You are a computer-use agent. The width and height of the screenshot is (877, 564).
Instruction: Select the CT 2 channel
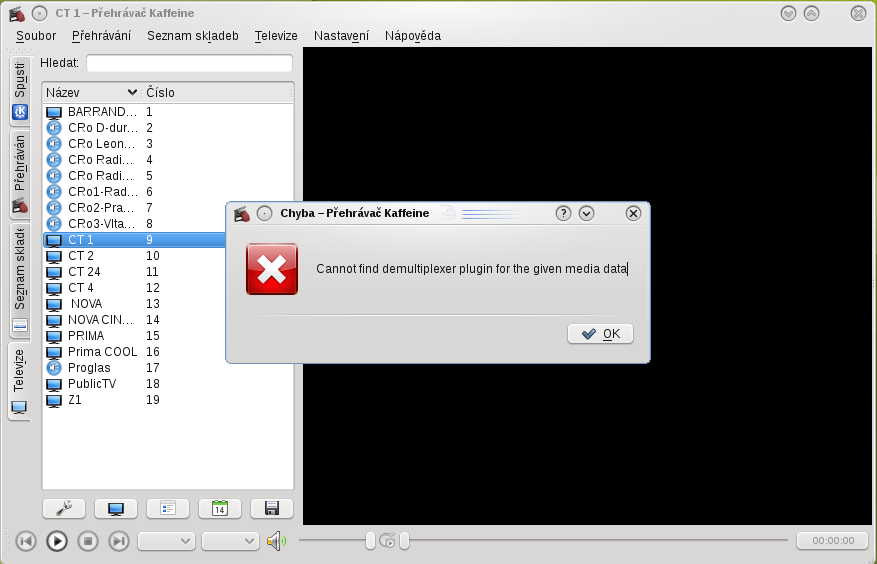coord(134,256)
